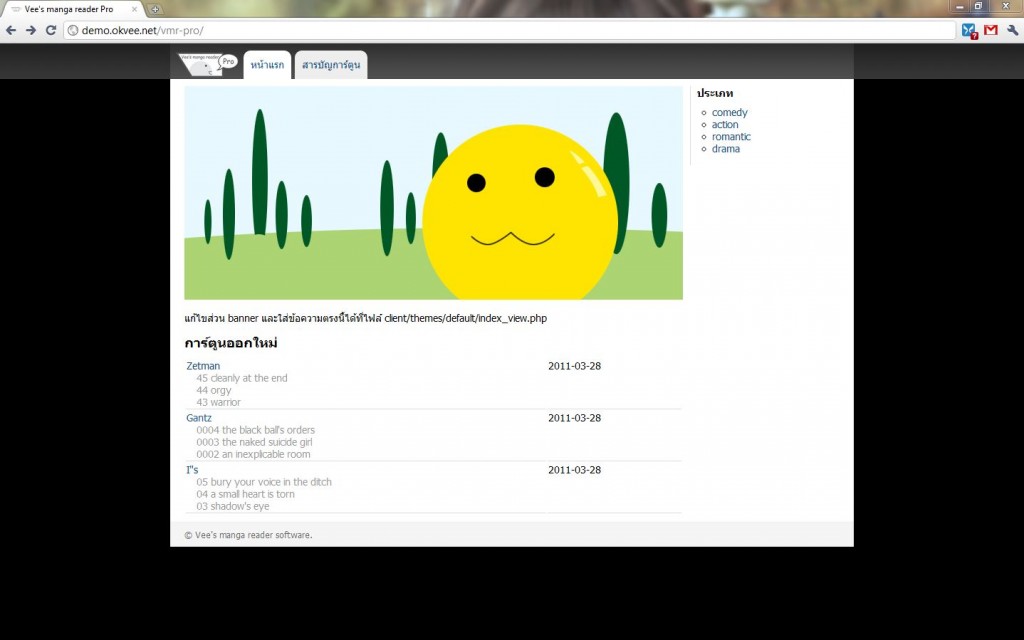Open the Zetman manga link
Viewport: 1024px width, 640px height.
(x=203, y=366)
